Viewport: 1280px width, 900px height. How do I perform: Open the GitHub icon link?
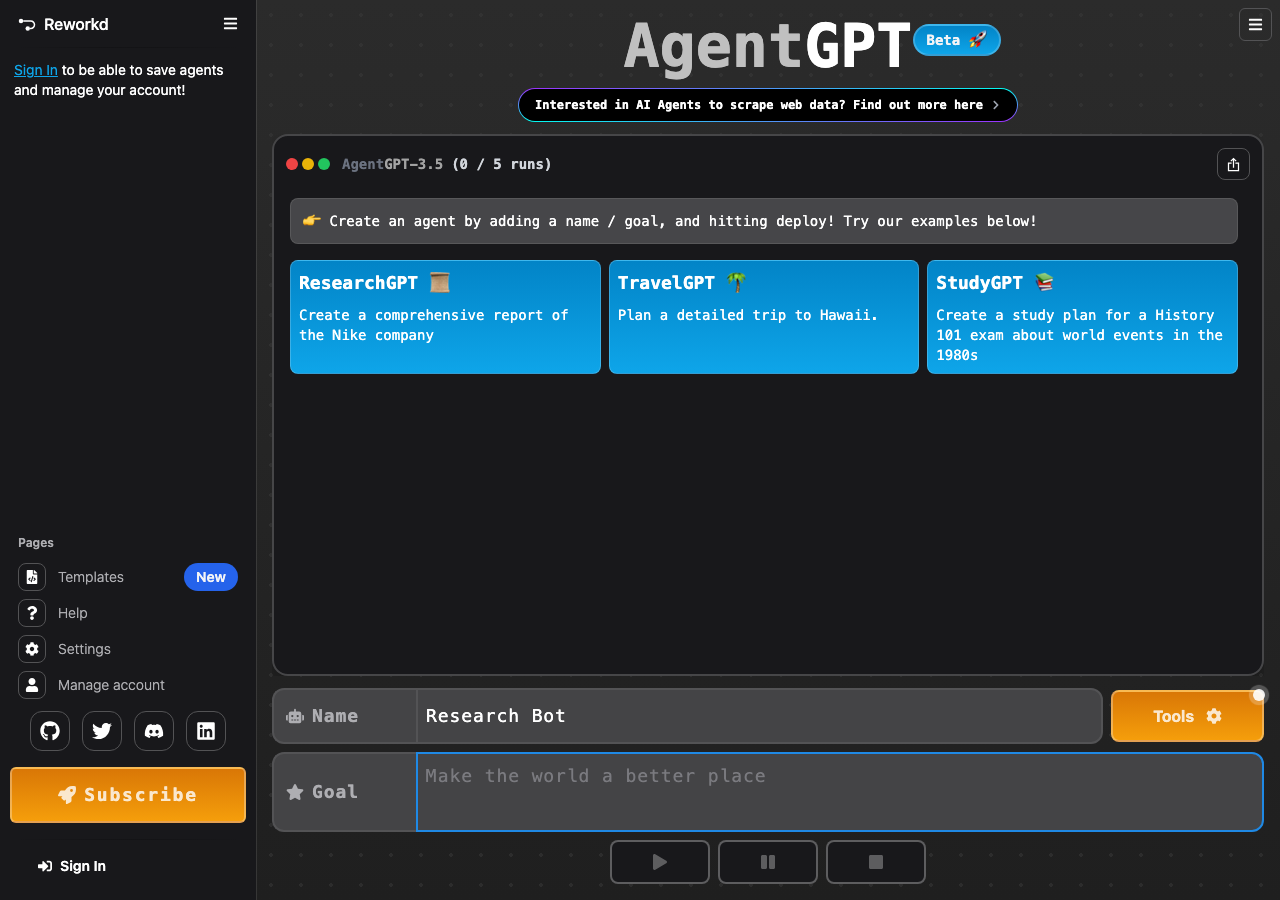[x=50, y=731]
